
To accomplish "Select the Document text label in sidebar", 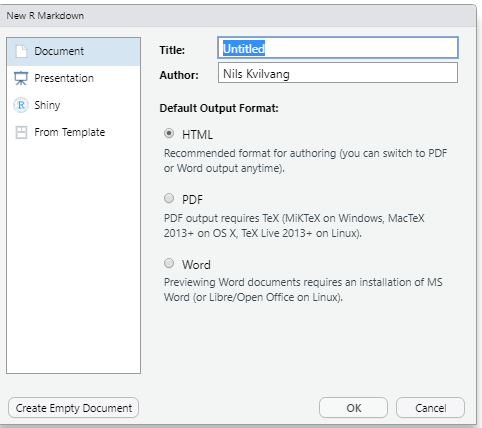I will point(59,51).
